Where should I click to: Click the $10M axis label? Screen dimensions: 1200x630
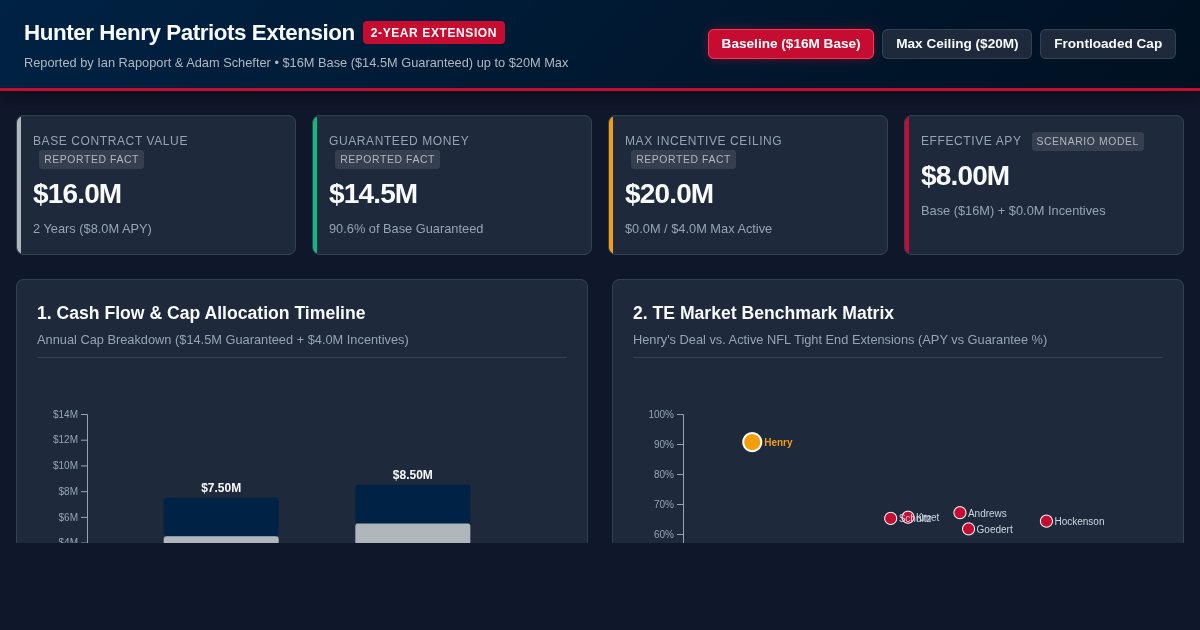point(65,466)
